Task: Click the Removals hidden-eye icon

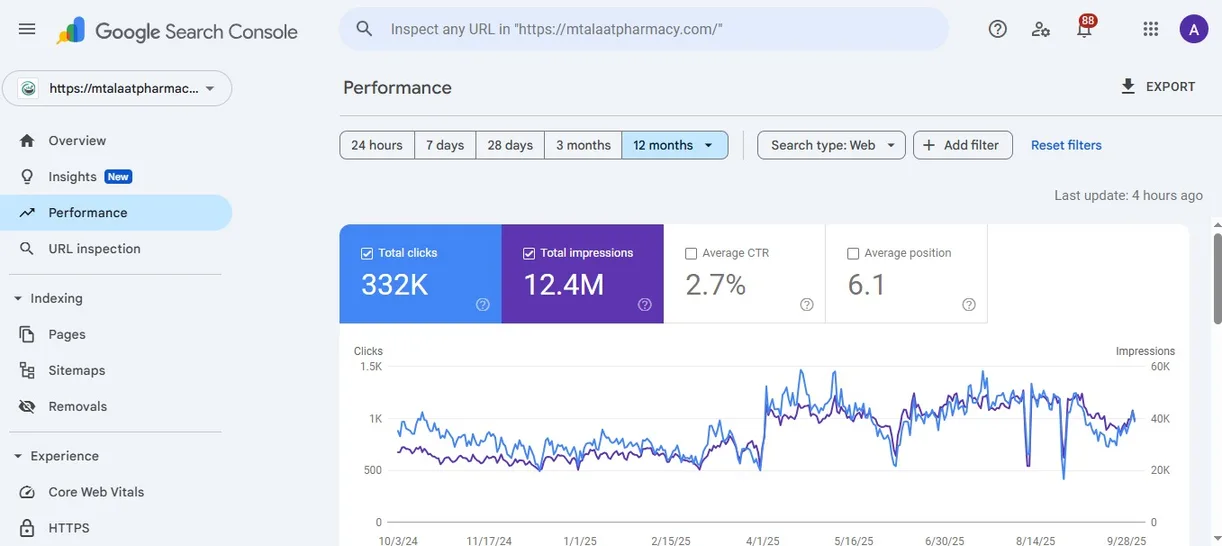Action: [28, 407]
